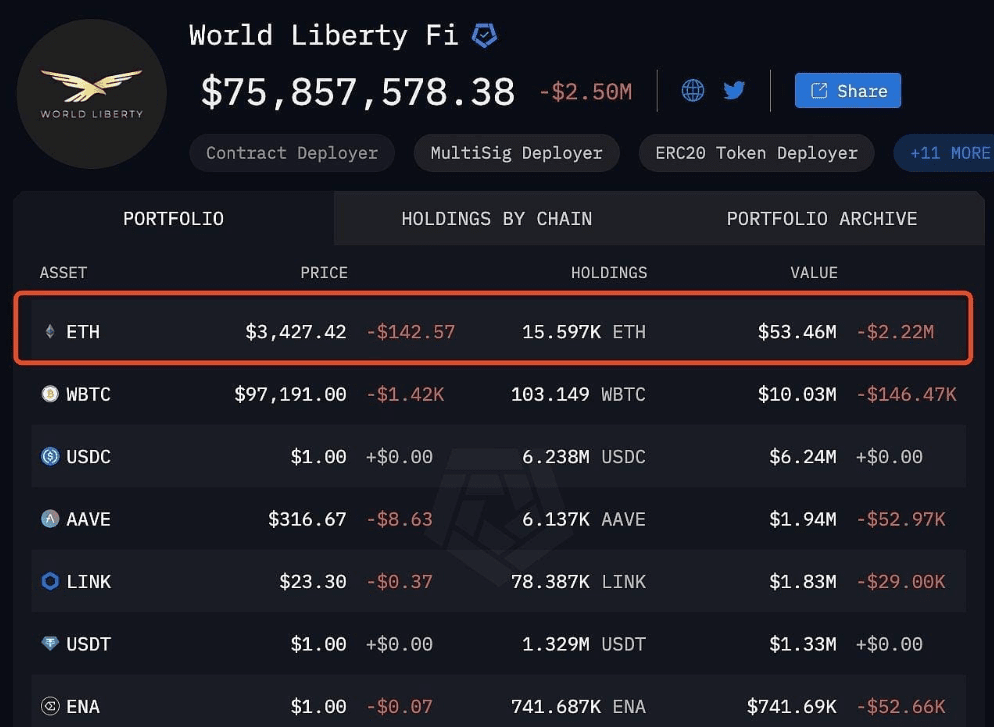This screenshot has height=727, width=994.
Task: Click the AAVE token icon
Action: pos(50,519)
